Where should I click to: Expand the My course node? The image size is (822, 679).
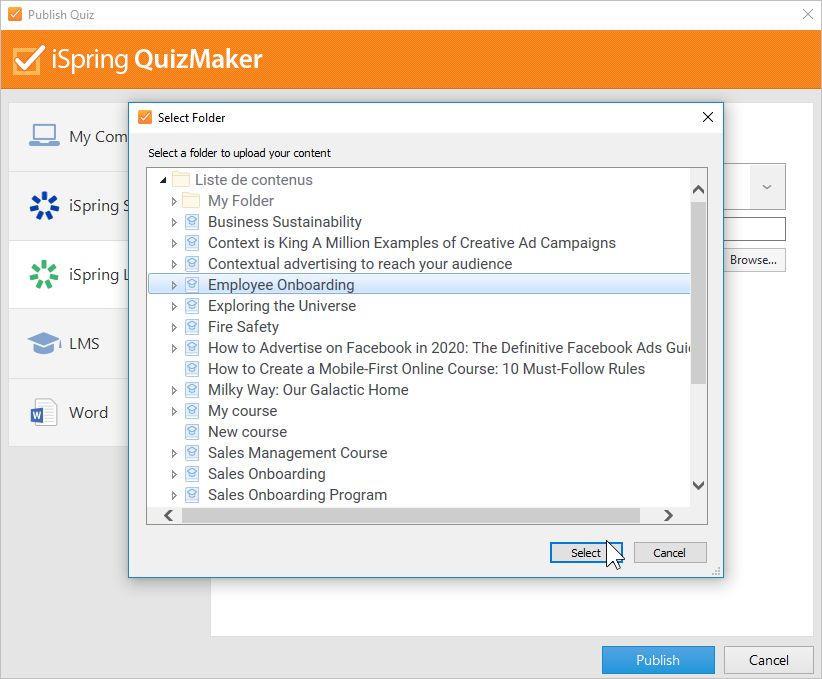174,411
